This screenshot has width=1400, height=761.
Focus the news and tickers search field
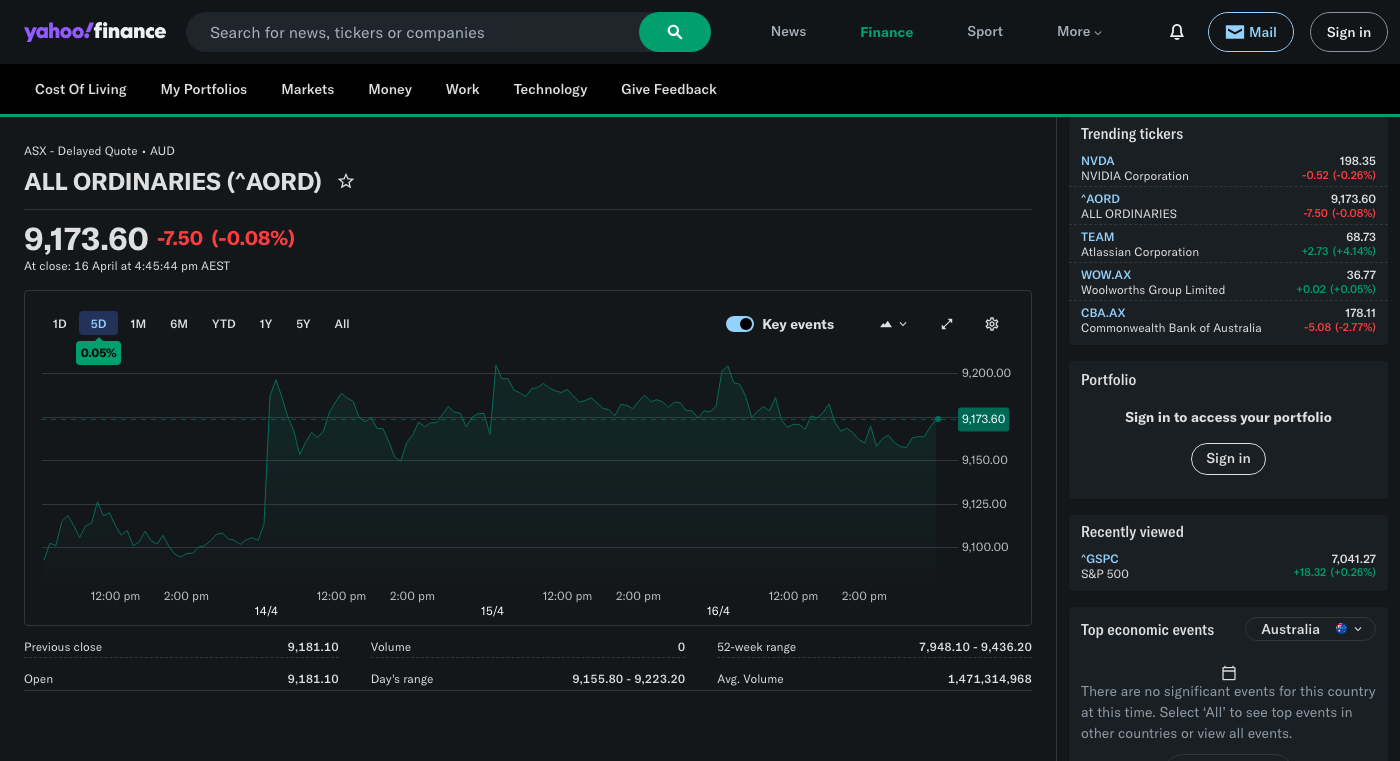tap(420, 32)
